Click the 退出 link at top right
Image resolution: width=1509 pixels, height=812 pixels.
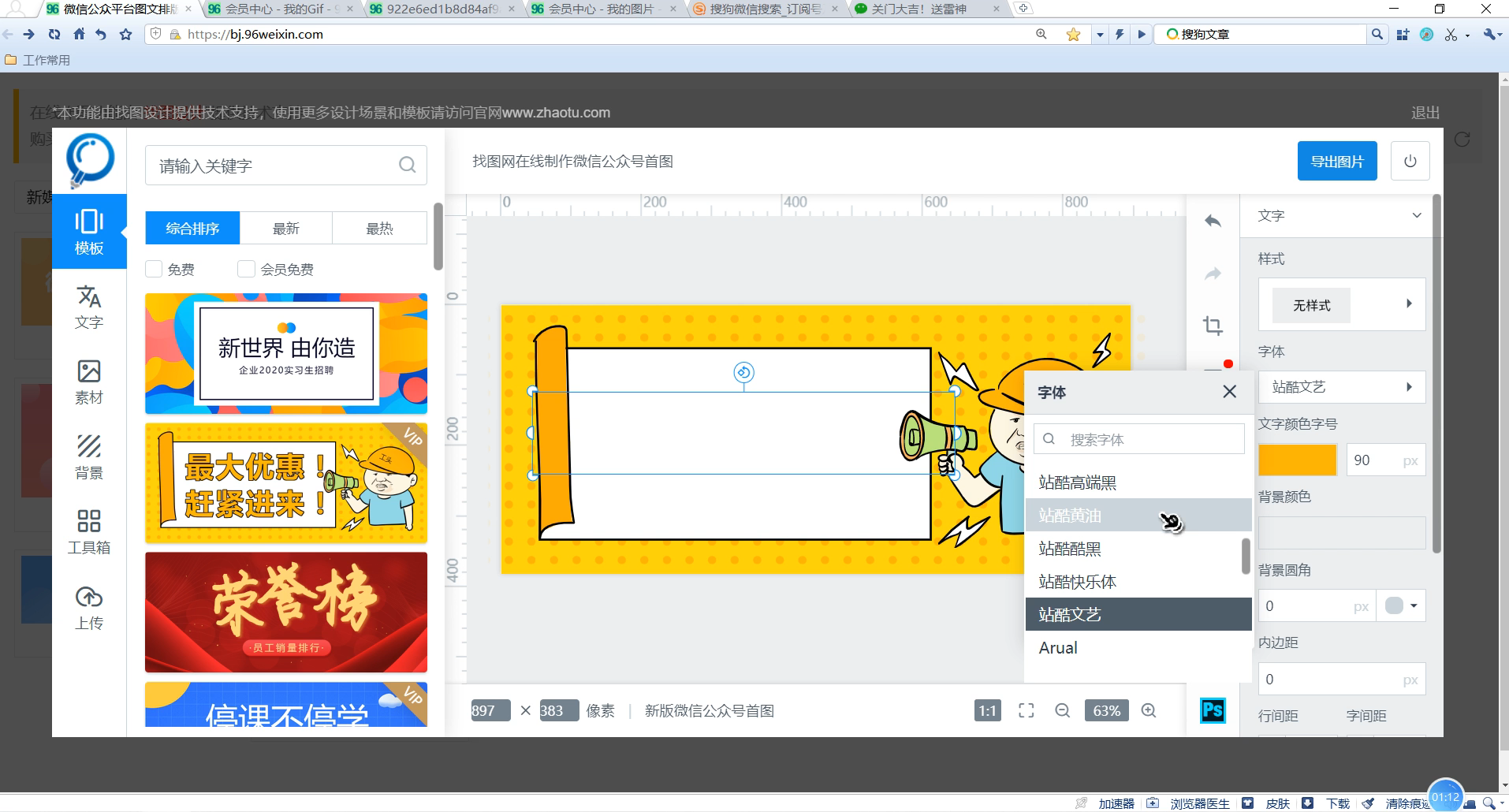[x=1424, y=112]
